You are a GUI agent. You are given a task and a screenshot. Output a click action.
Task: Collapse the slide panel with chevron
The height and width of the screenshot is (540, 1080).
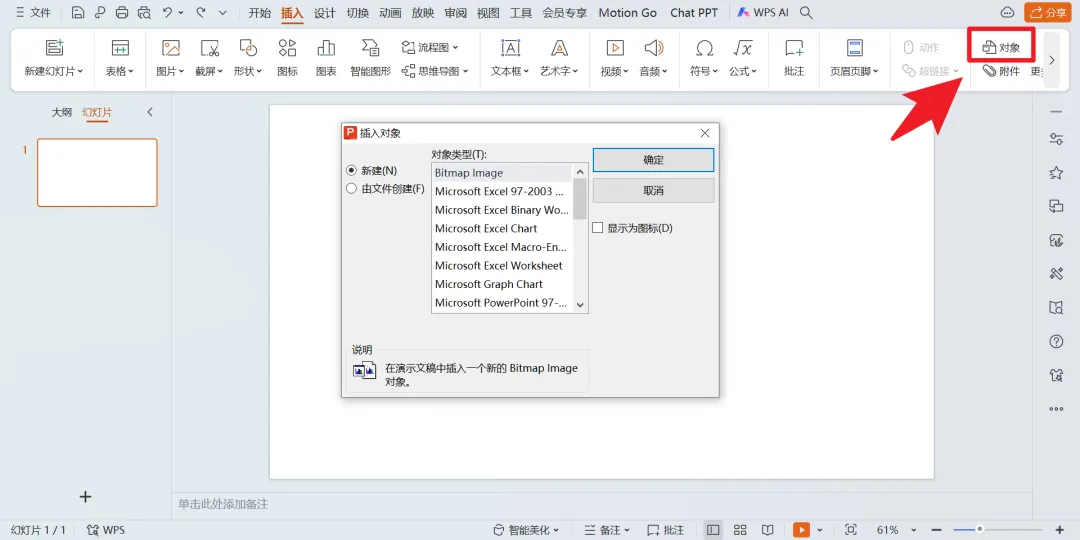(x=150, y=112)
